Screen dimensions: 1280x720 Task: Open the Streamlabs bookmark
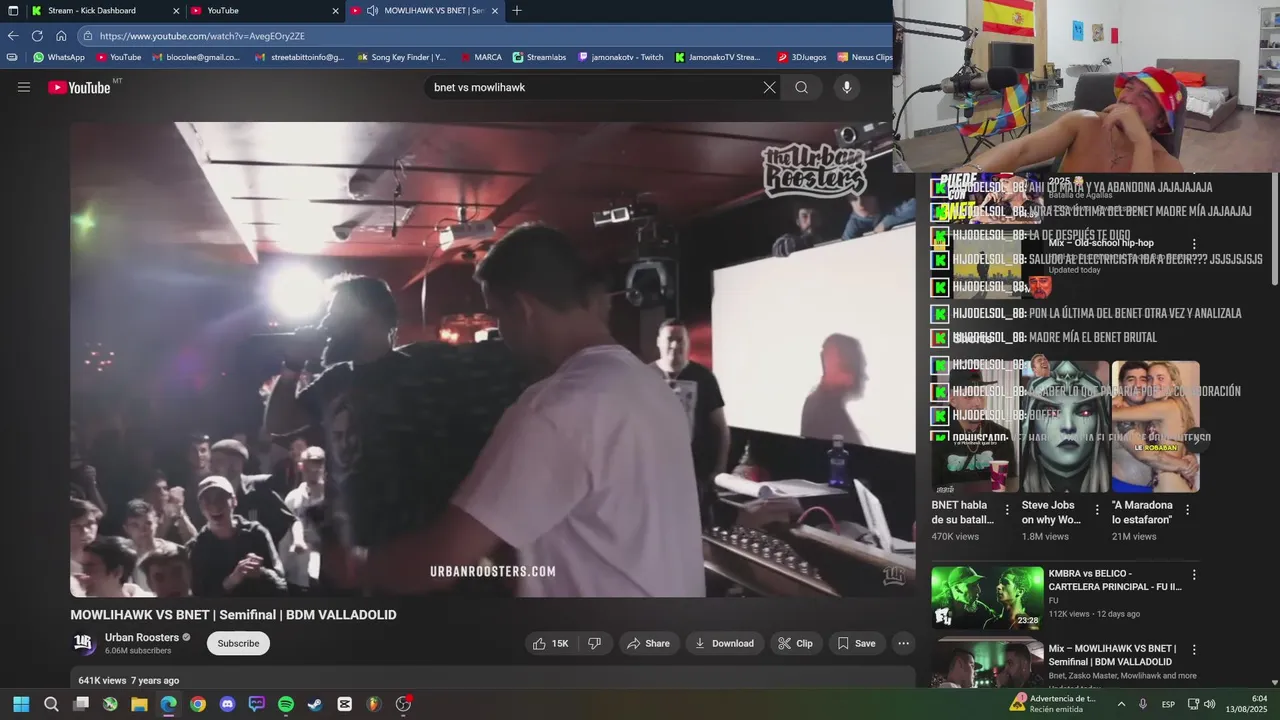pos(539,57)
